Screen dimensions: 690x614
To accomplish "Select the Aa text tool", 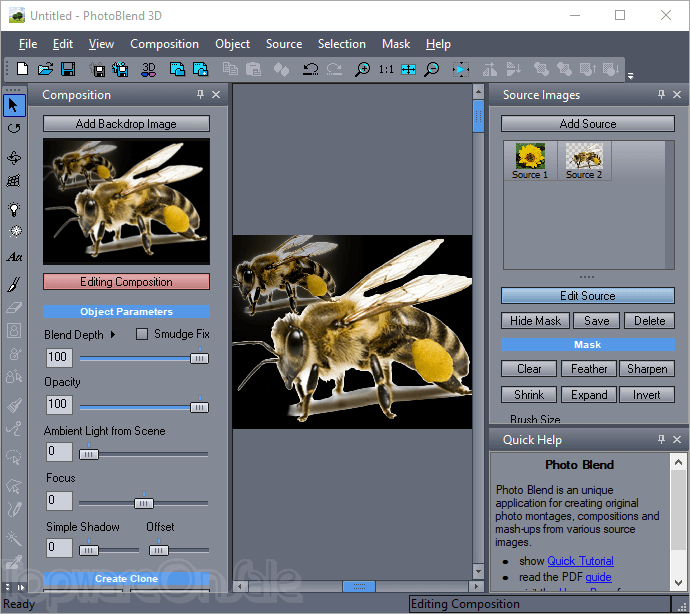I will [x=14, y=257].
